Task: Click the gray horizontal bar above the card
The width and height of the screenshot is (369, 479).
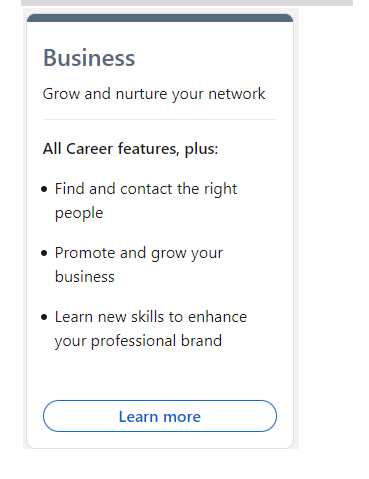Action: click(187, 3)
